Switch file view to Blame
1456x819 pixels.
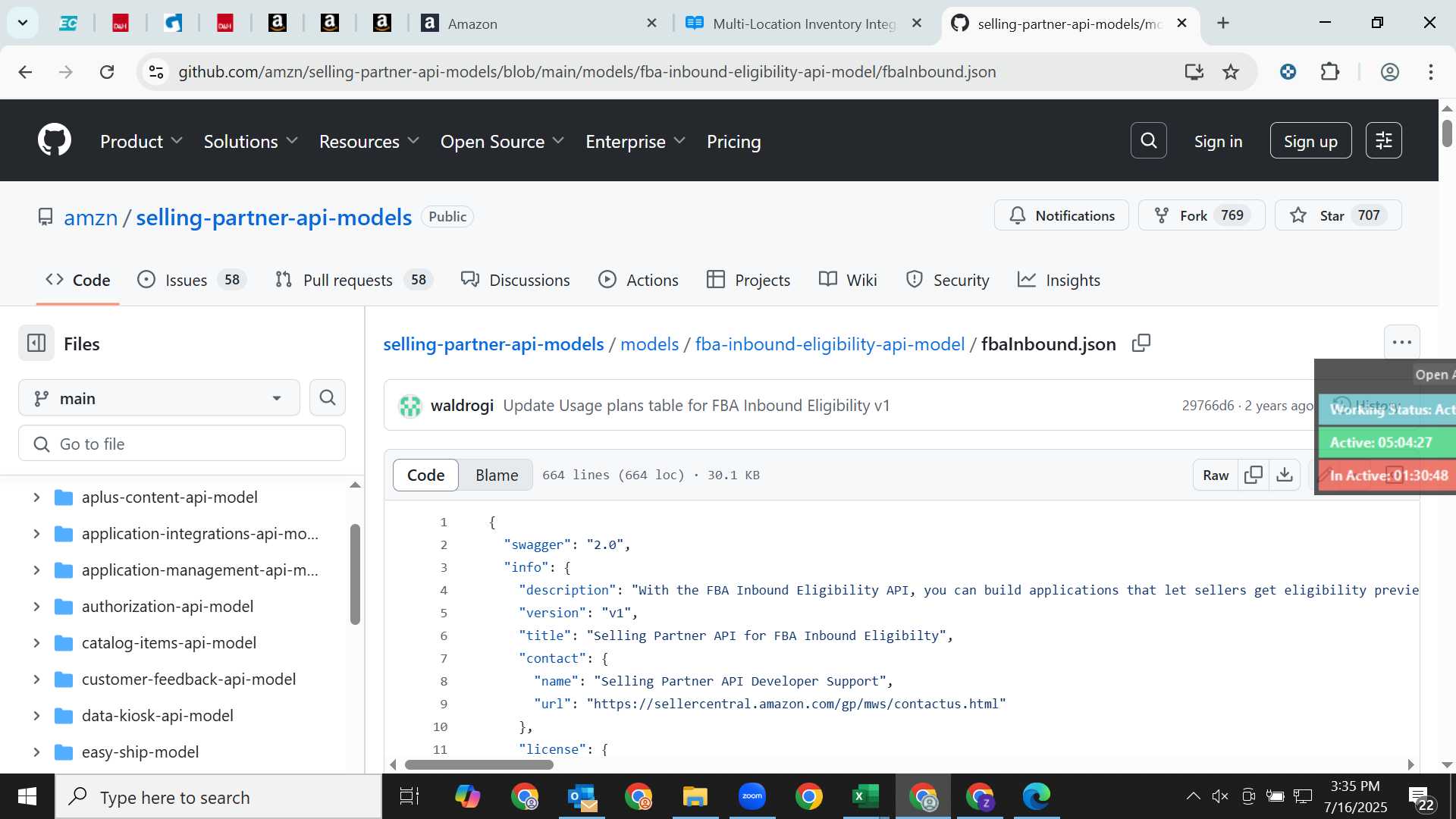coord(497,475)
